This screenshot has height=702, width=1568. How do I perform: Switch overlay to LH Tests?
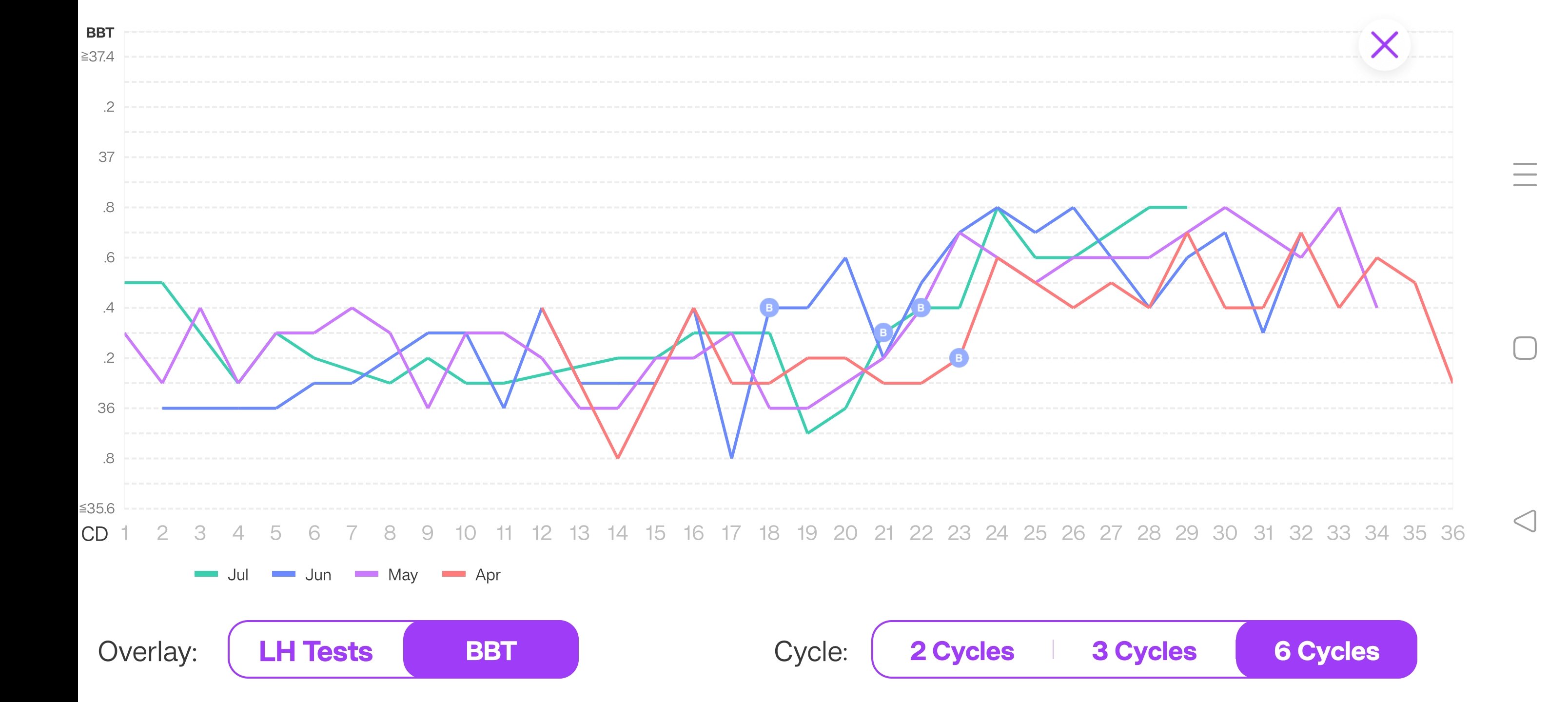tap(315, 651)
